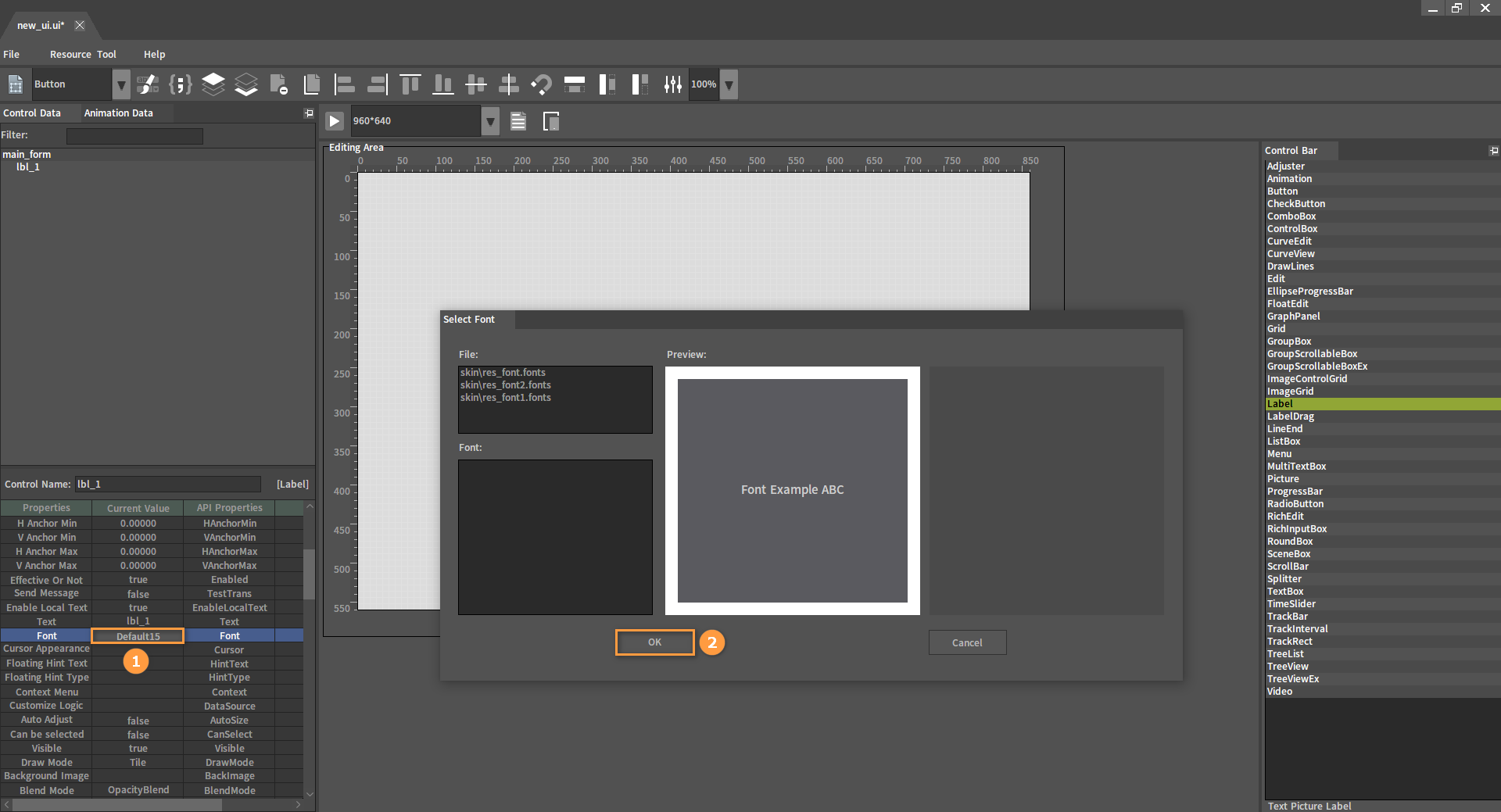This screenshot has width=1501, height=812.
Task: Toggle the magnet snapping tool
Action: (542, 84)
